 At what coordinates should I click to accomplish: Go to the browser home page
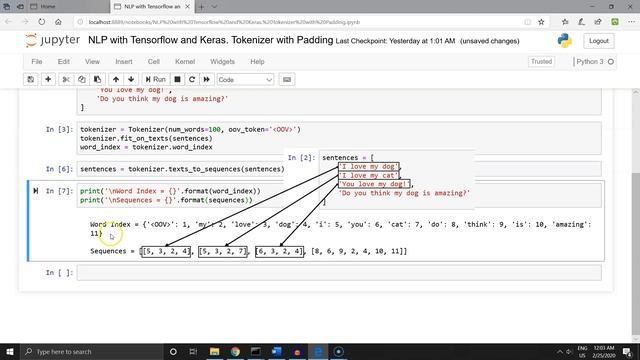pos(58,22)
